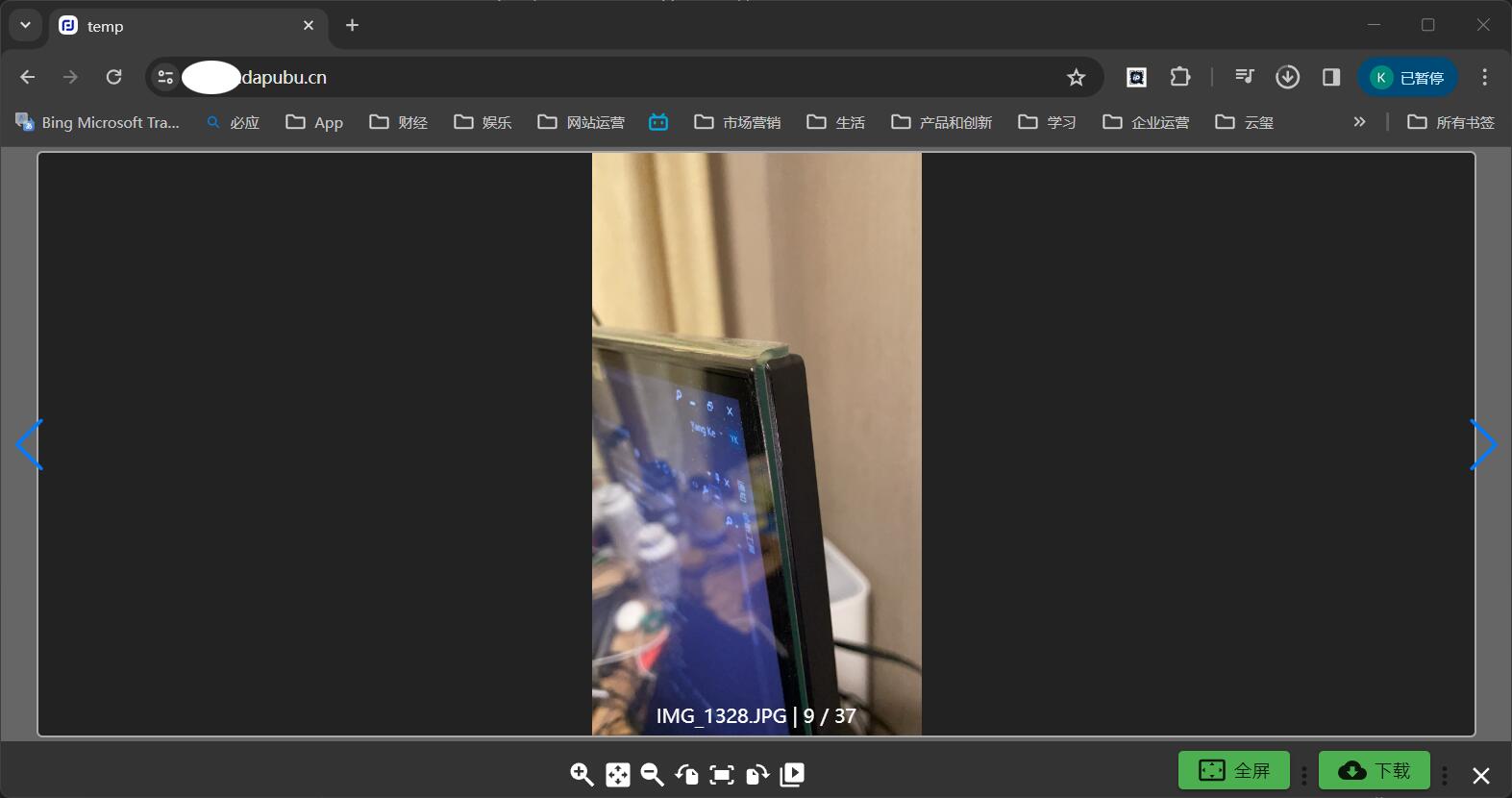The height and width of the screenshot is (798, 1512).
Task: Select the temp tab
Action: 187,26
